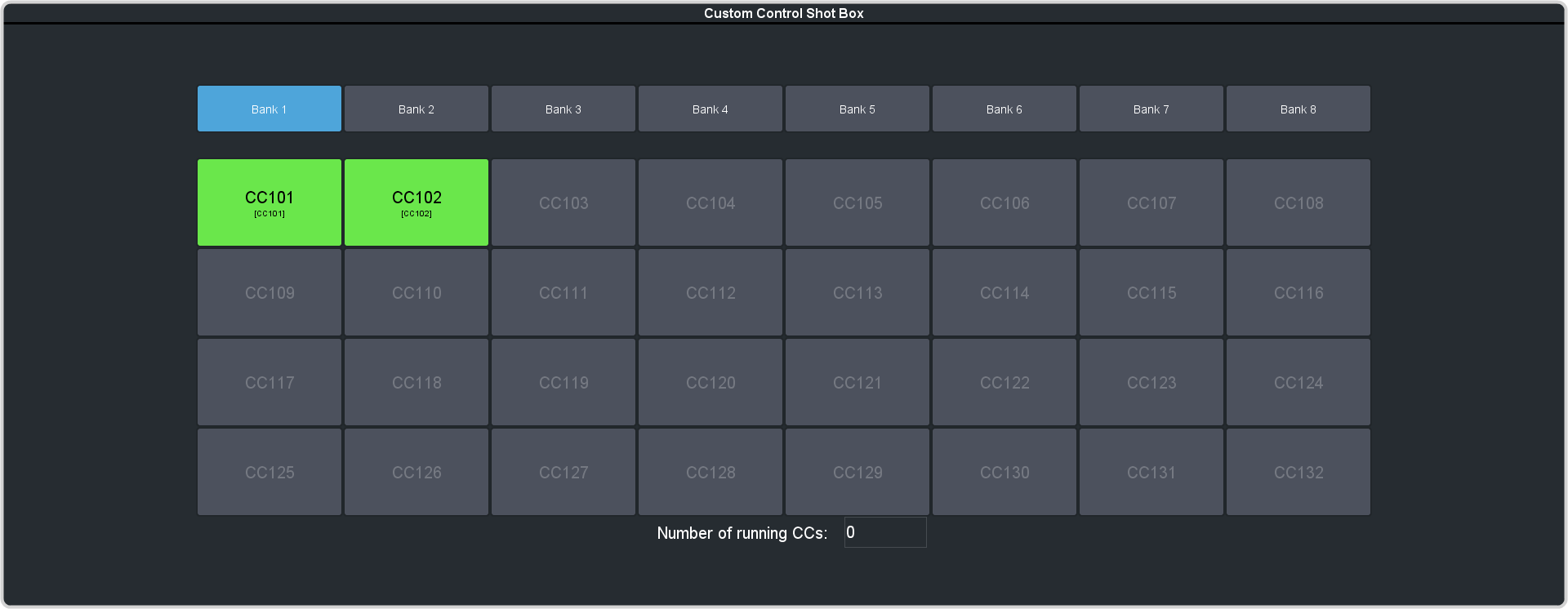Select CC128 custom control
This screenshot has height=609, width=1568.
coord(710,472)
